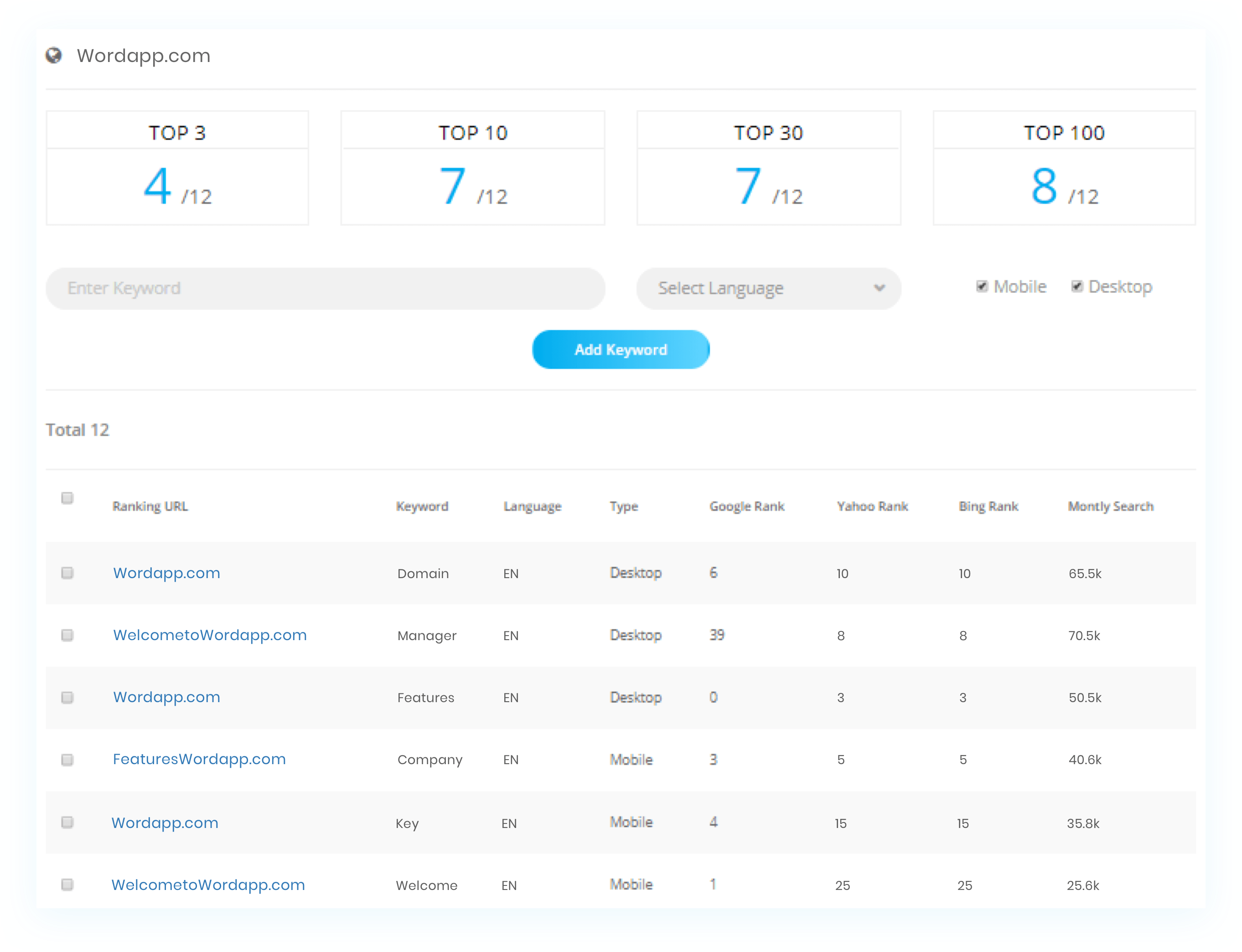Click the TOP 100 summary card
Image resolution: width=1242 pixels, height=952 pixels.
click(x=1064, y=168)
